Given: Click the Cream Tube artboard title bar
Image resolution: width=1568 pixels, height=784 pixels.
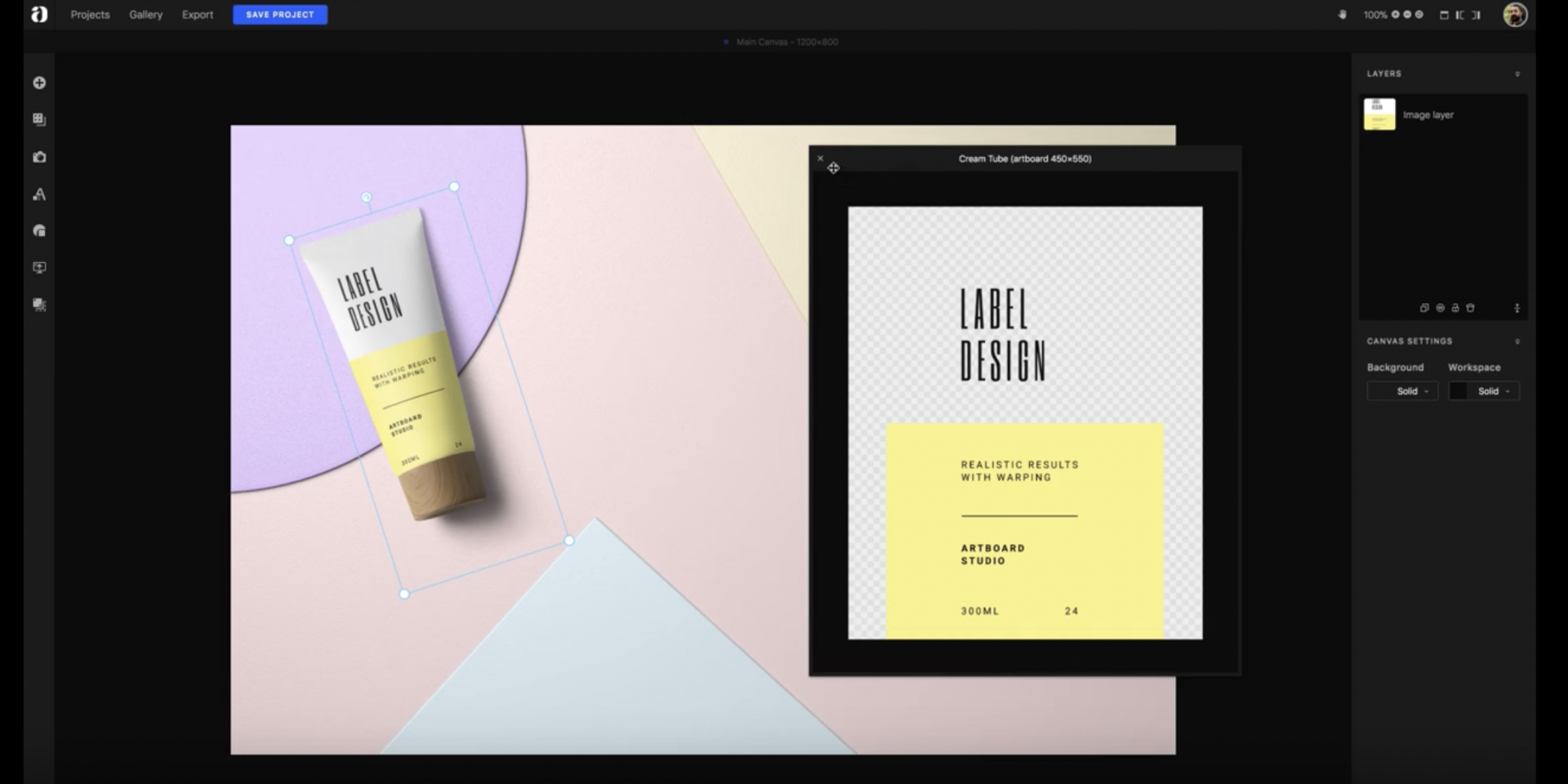Looking at the screenshot, I should [x=1025, y=158].
